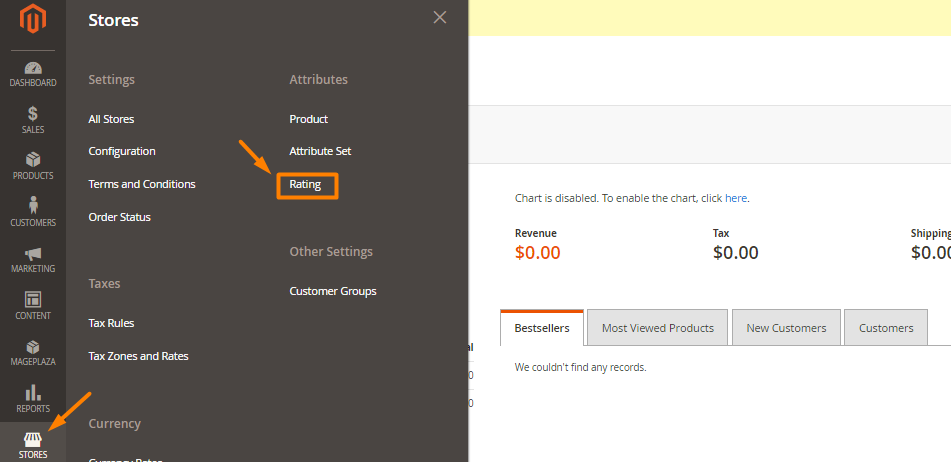
Task: Open Tax Rules
Action: (111, 323)
